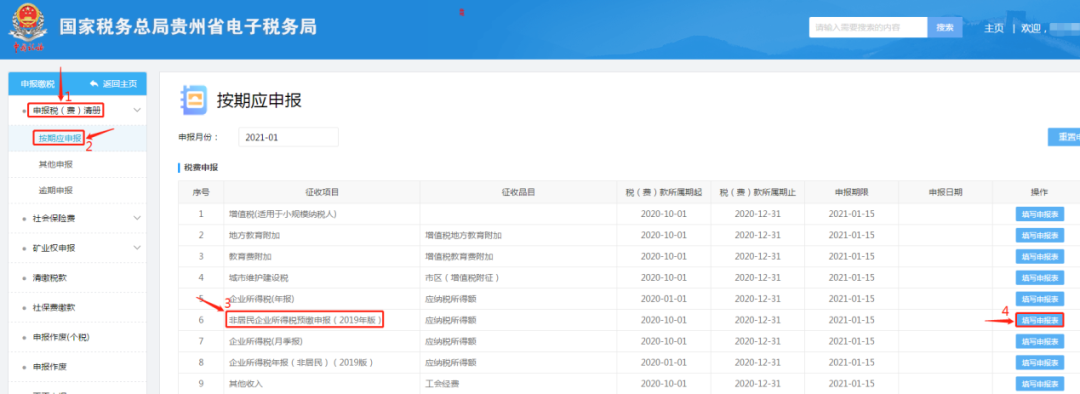The width and height of the screenshot is (1080, 394).
Task: Click 填写申报表 for 地方教育附加 row
Action: click(1039, 236)
